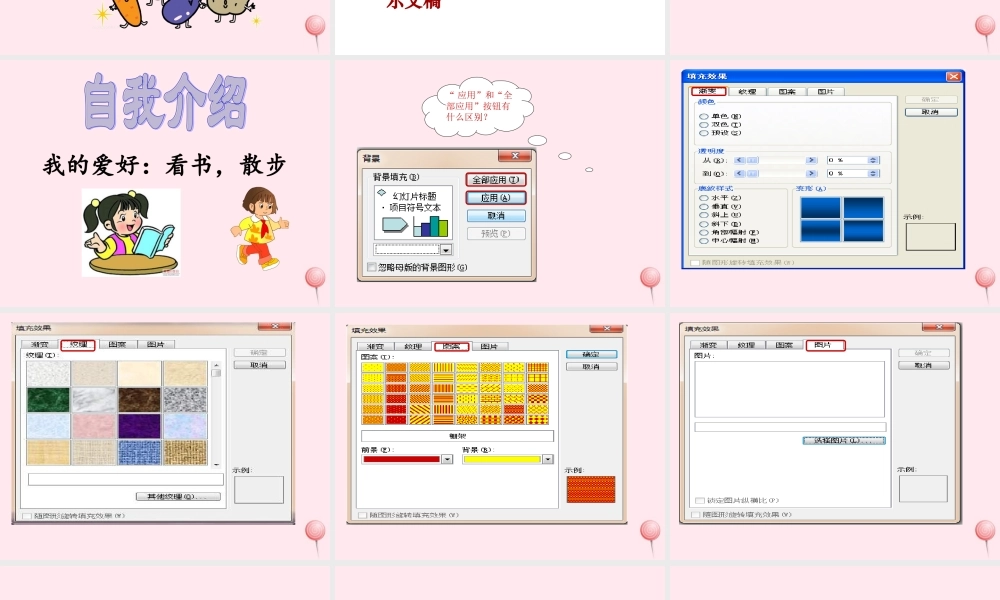Select the gray granite texture
The height and width of the screenshot is (600, 1000).
[186, 400]
